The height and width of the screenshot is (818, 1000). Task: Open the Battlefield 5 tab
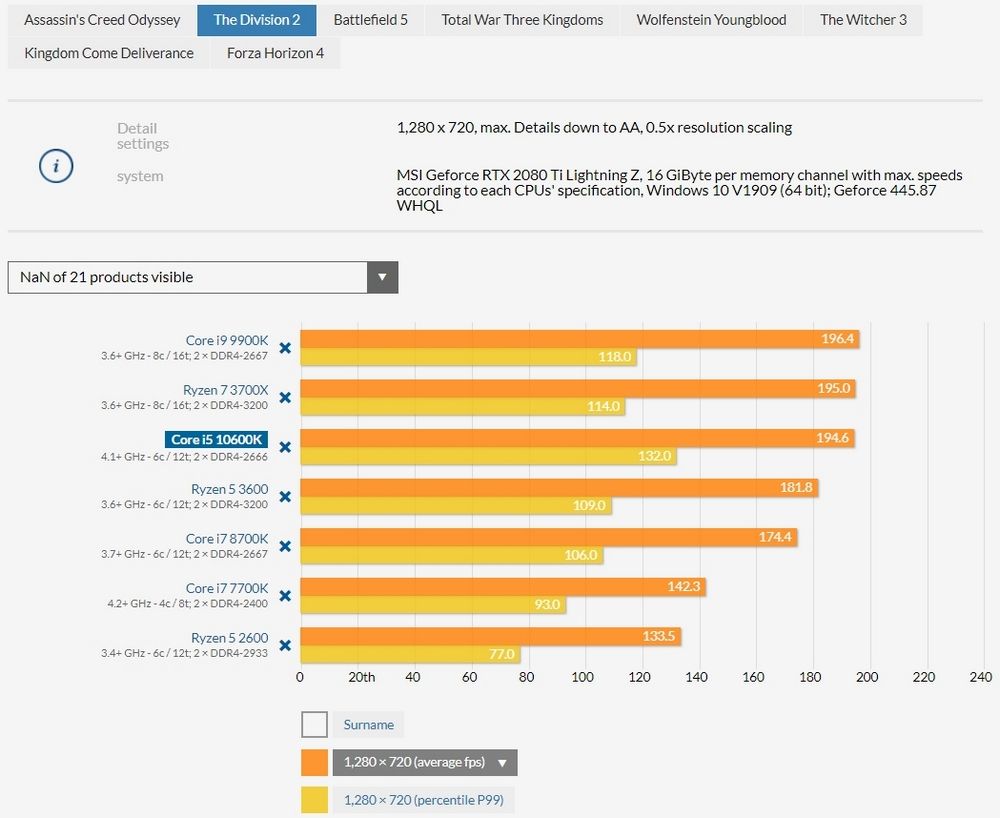click(370, 20)
